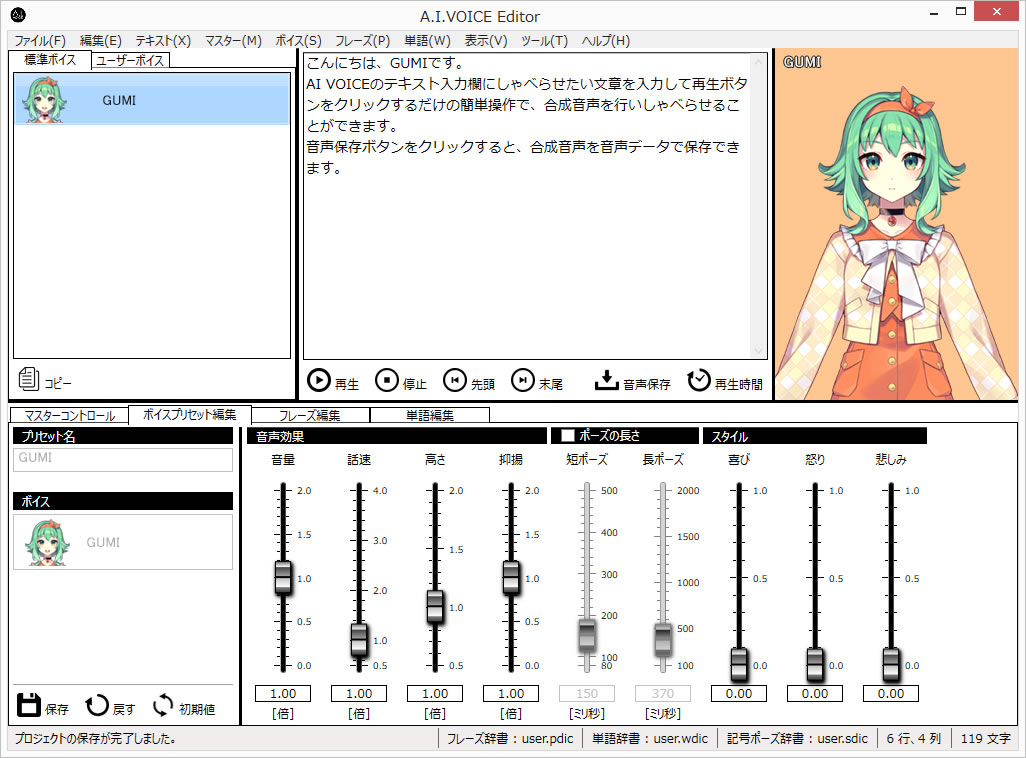The height and width of the screenshot is (758, 1026).
Task: Click GUMI character portrait image
Action: 896,225
